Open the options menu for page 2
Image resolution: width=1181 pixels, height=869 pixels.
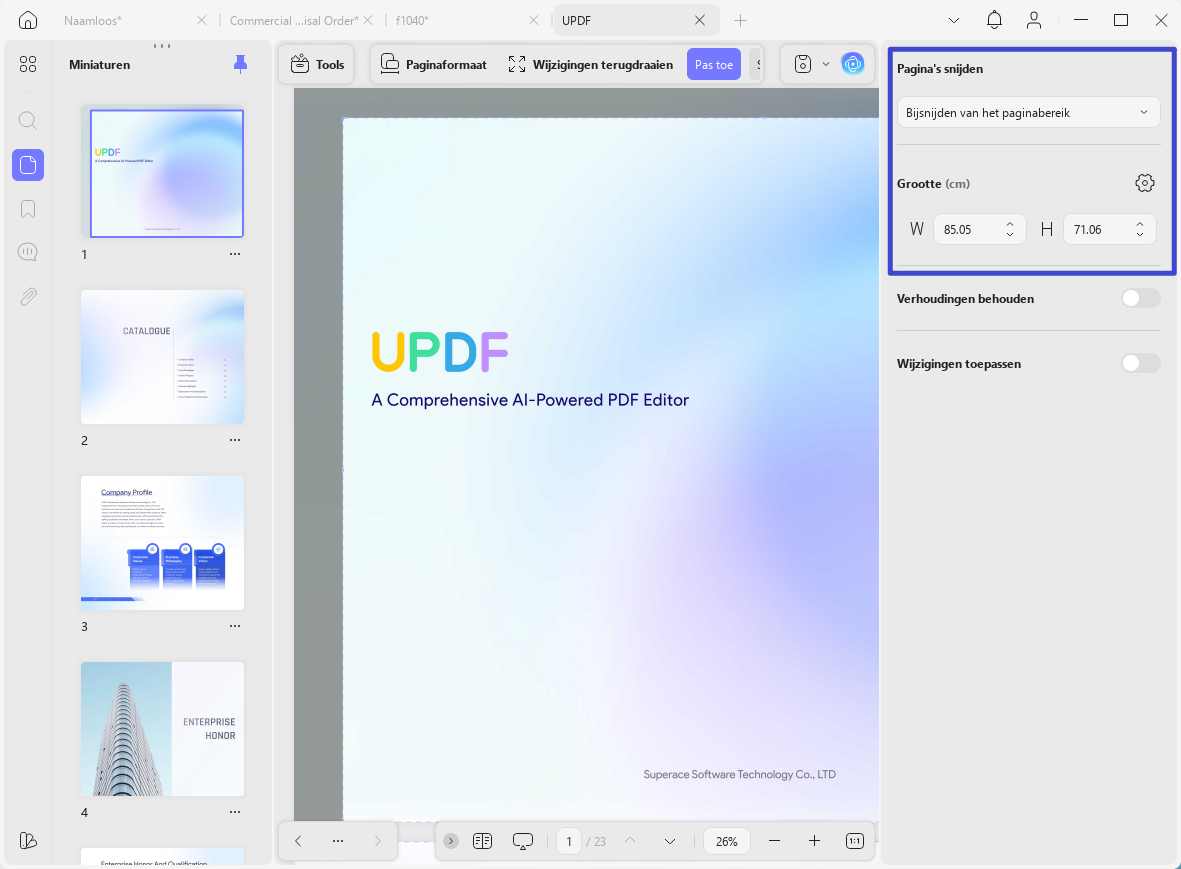coord(235,440)
